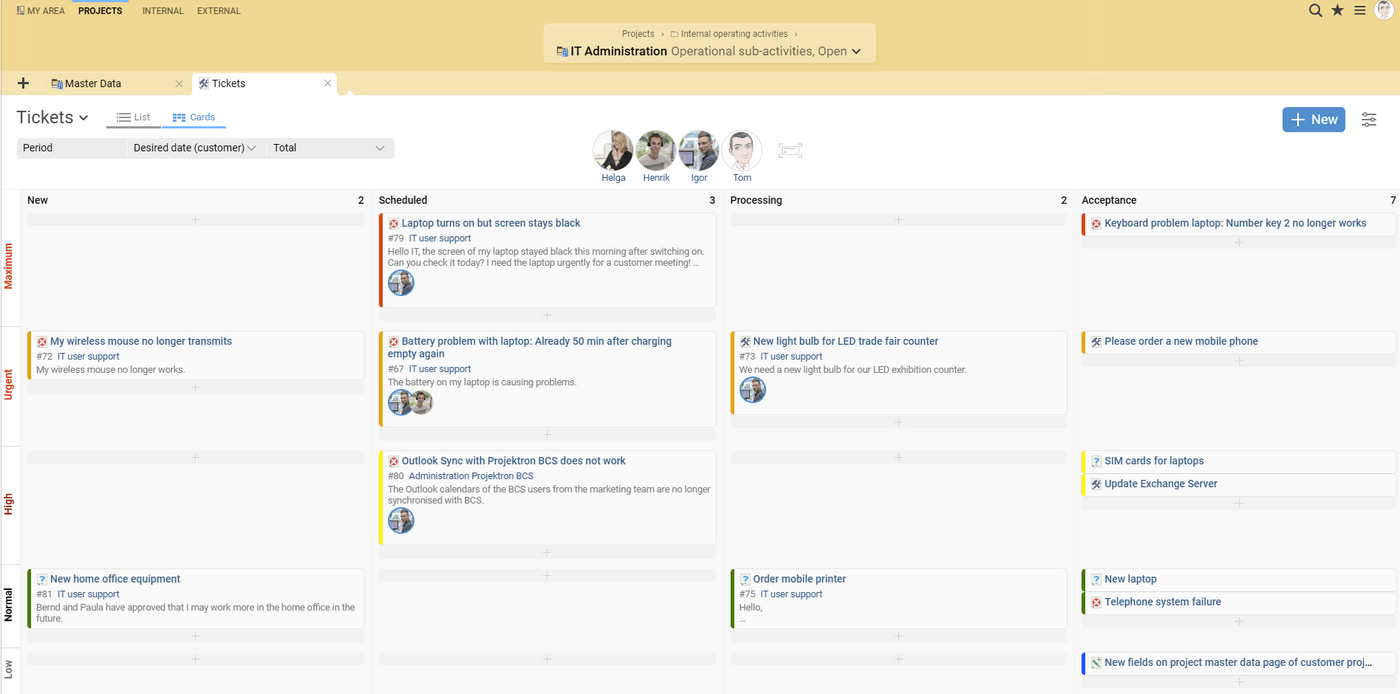Click question icon on Order mobile printer card
Image resolution: width=1400 pixels, height=694 pixels.
(744, 580)
